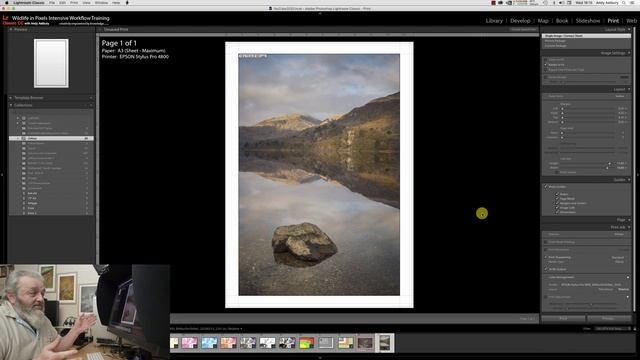Image resolution: width=640 pixels, height=360 pixels.
Task: Collapse the Guides panel
Action: point(629,180)
